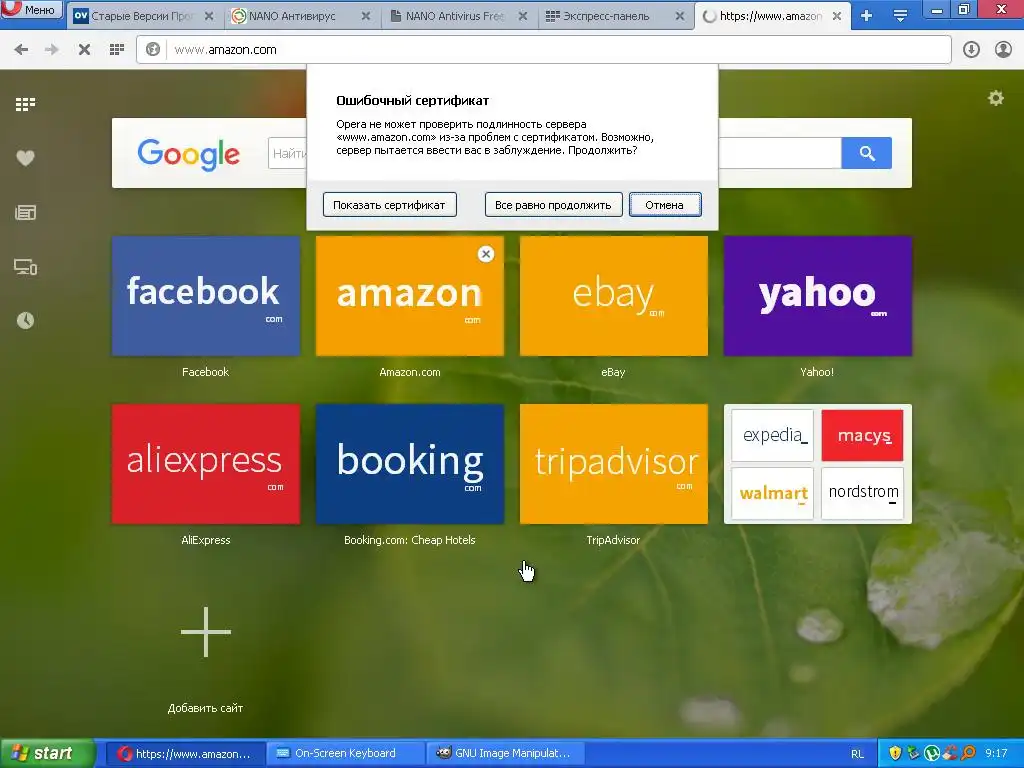1024x768 pixels.
Task: Open the Yahoo speed dial tile
Action: (x=818, y=296)
